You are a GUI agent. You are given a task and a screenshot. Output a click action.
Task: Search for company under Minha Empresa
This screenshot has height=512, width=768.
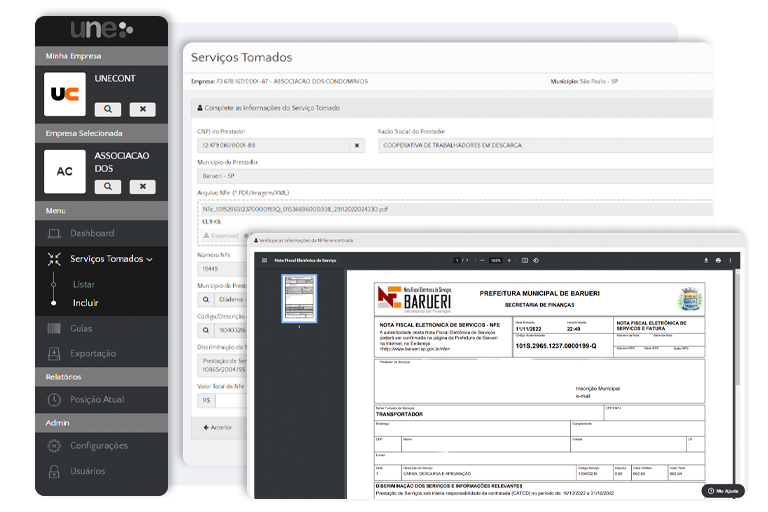click(108, 109)
